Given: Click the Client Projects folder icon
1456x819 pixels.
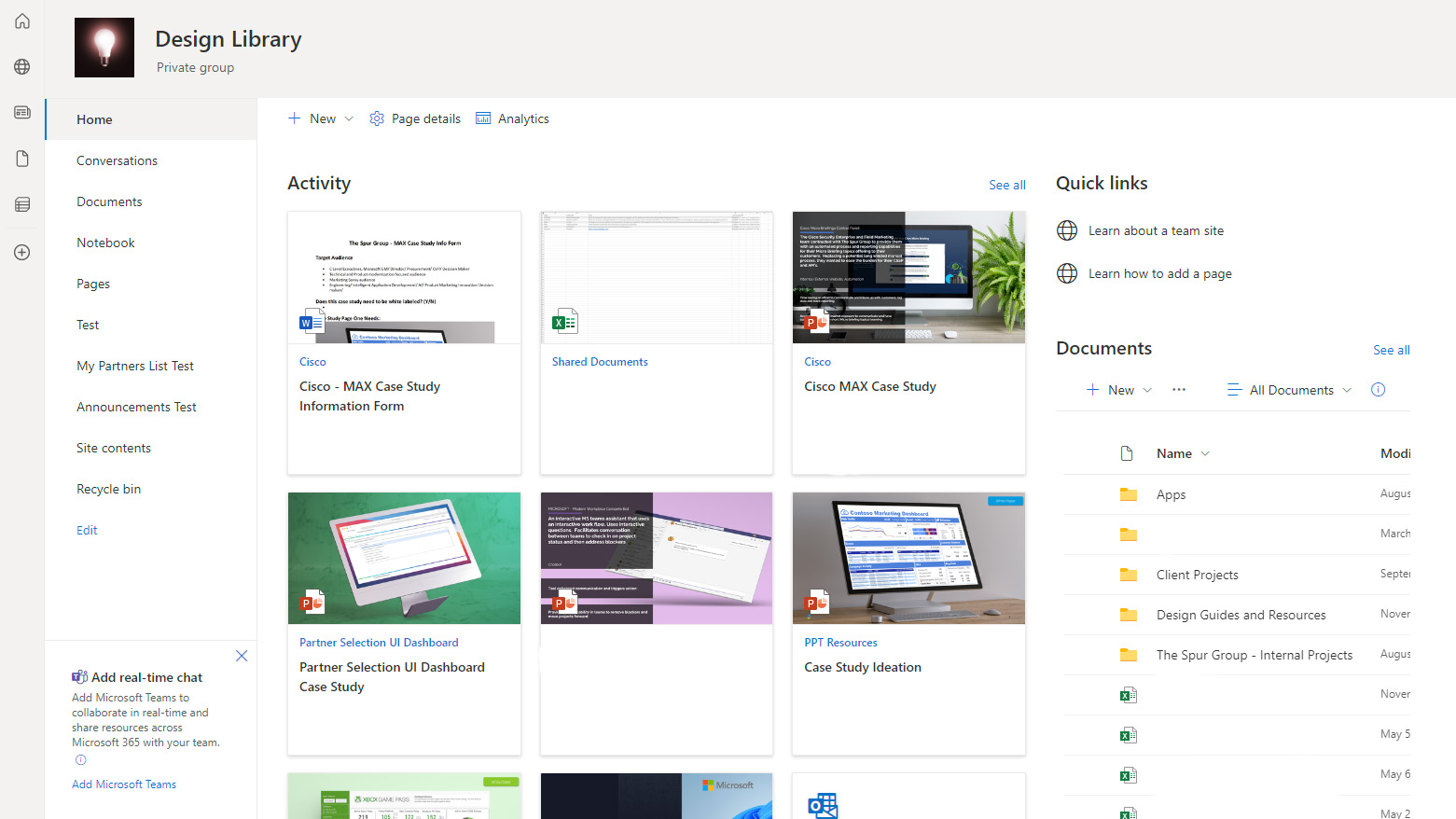Looking at the screenshot, I should click(1129, 575).
